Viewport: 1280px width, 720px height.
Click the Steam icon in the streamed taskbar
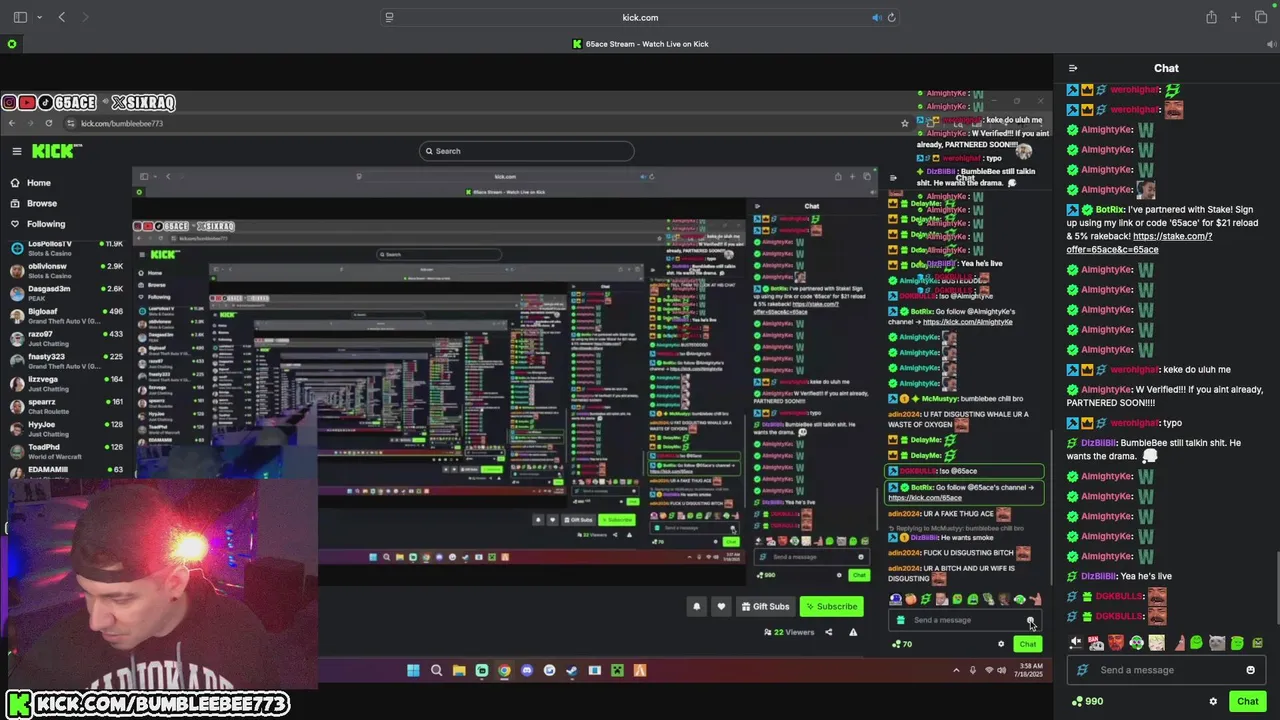tap(572, 670)
